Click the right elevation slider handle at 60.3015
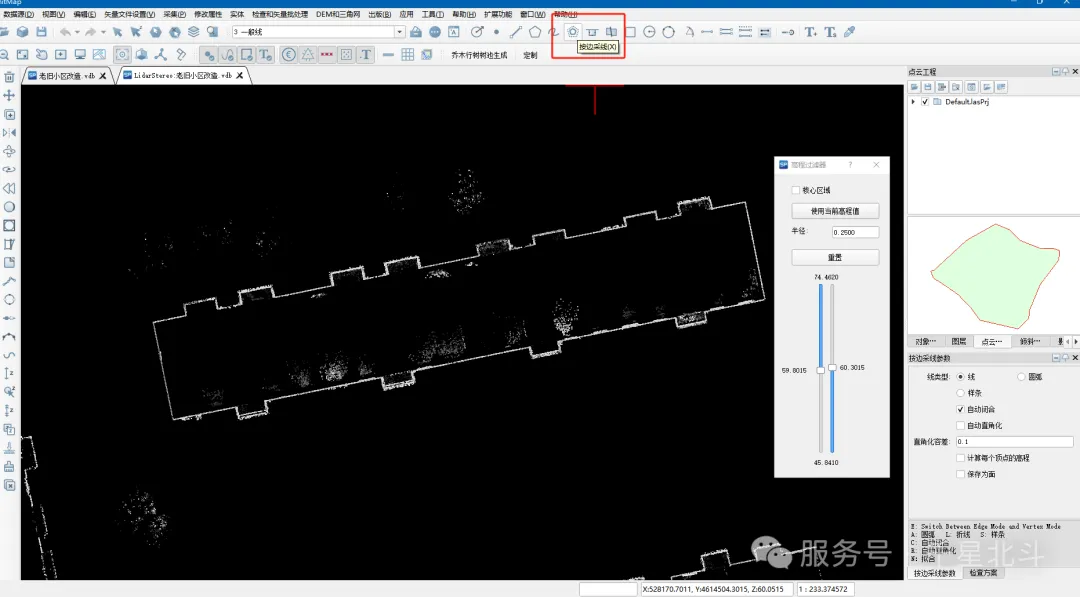This screenshot has height=597, width=1080. [x=832, y=368]
